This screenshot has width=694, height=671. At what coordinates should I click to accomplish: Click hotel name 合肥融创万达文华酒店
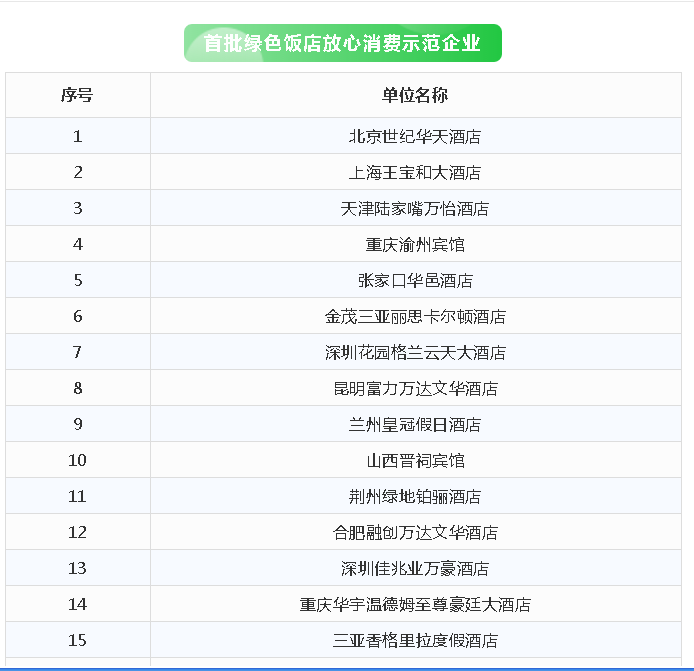415,532
